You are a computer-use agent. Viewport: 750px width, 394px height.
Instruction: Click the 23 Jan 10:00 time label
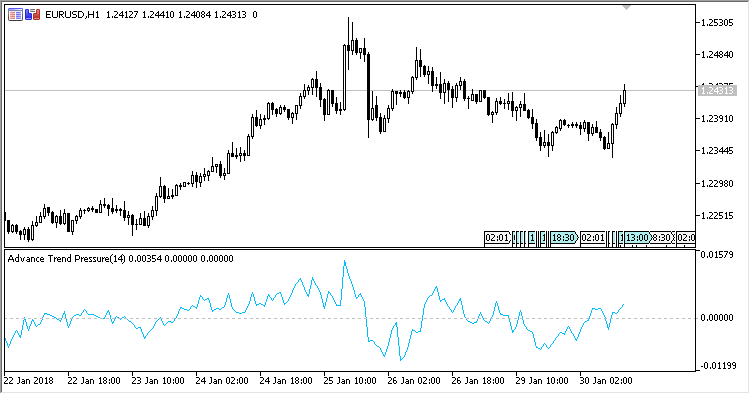click(158, 381)
